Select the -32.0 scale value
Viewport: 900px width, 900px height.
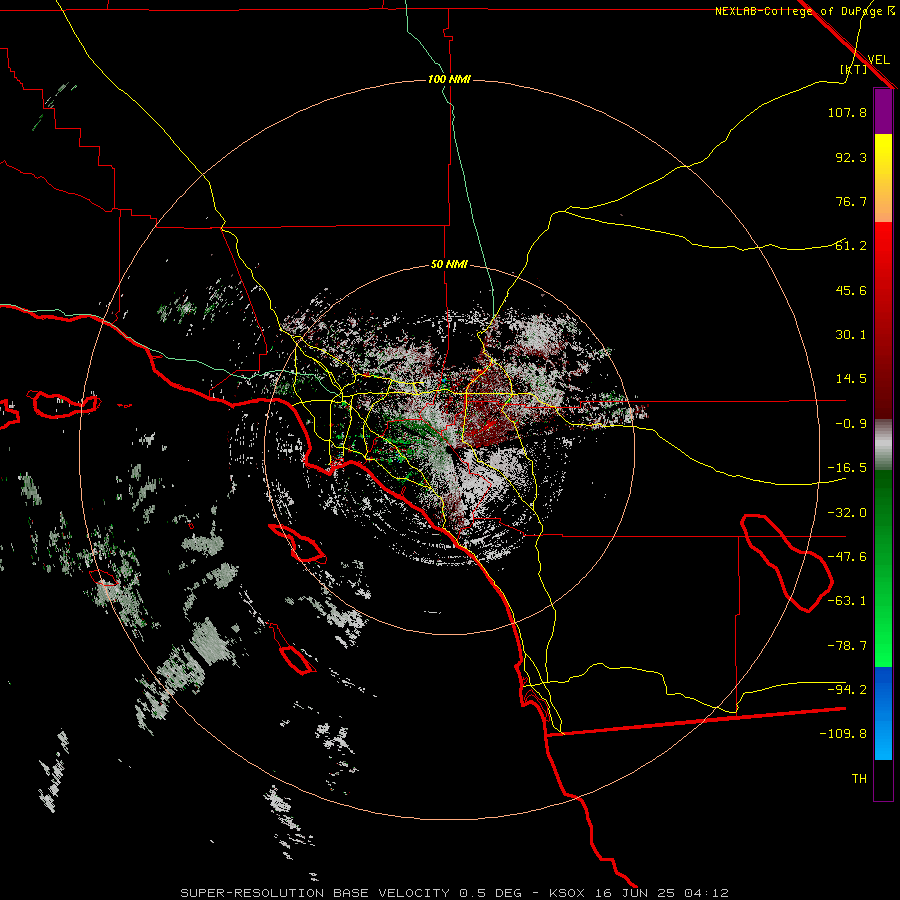847,513
